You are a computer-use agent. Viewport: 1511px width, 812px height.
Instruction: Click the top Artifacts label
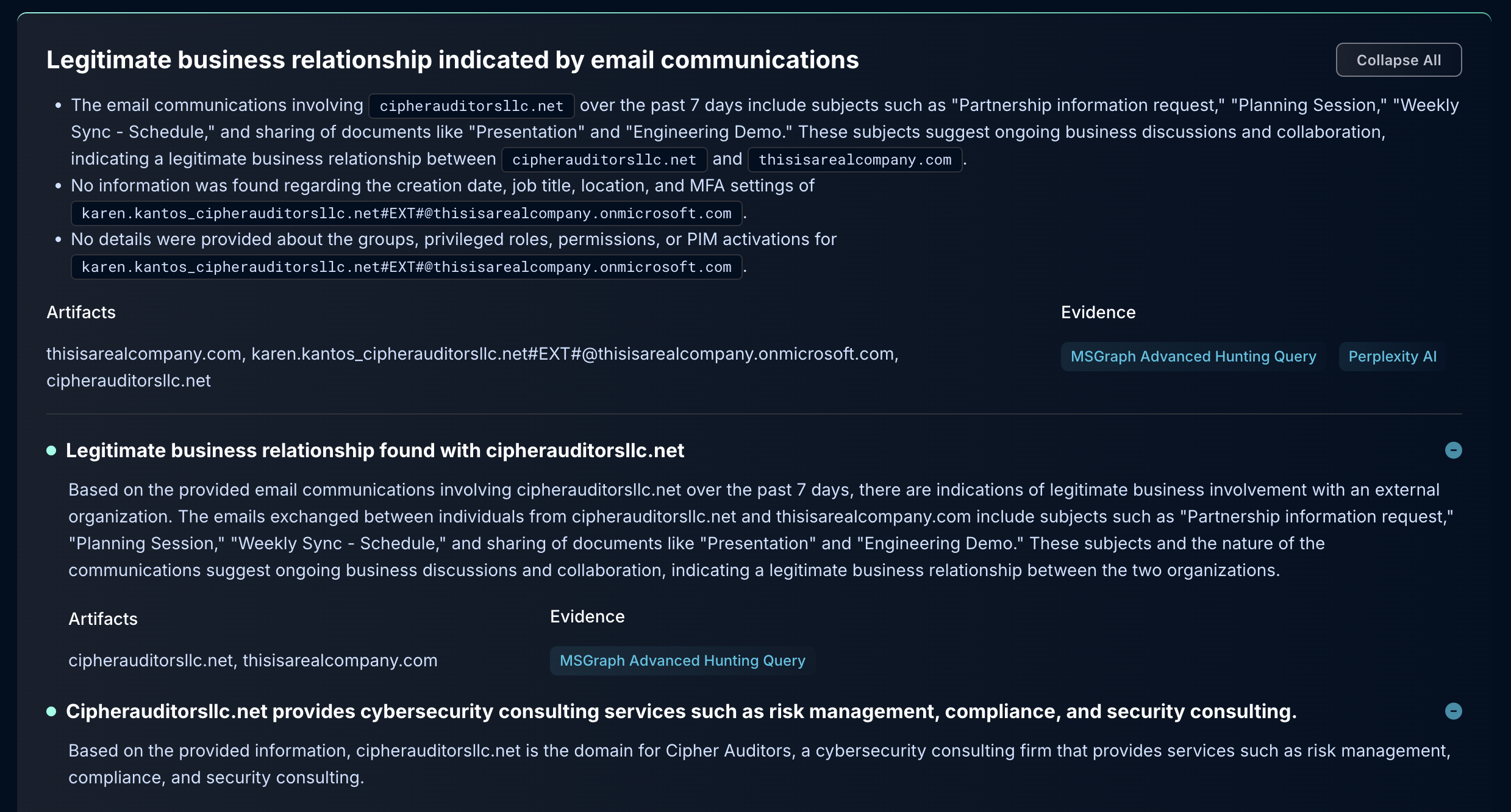coord(81,312)
